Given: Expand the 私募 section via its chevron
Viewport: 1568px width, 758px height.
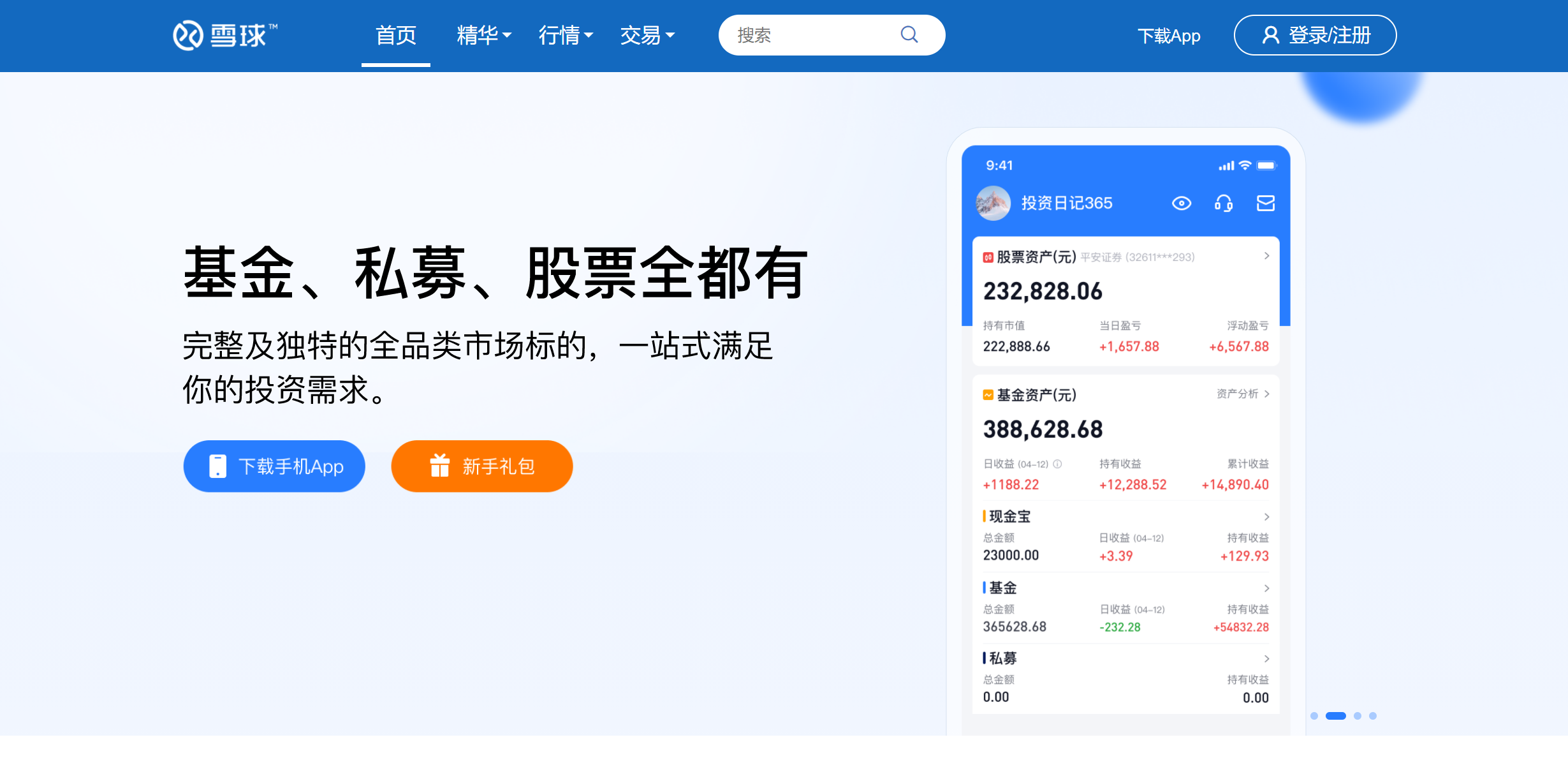Looking at the screenshot, I should 1267,658.
